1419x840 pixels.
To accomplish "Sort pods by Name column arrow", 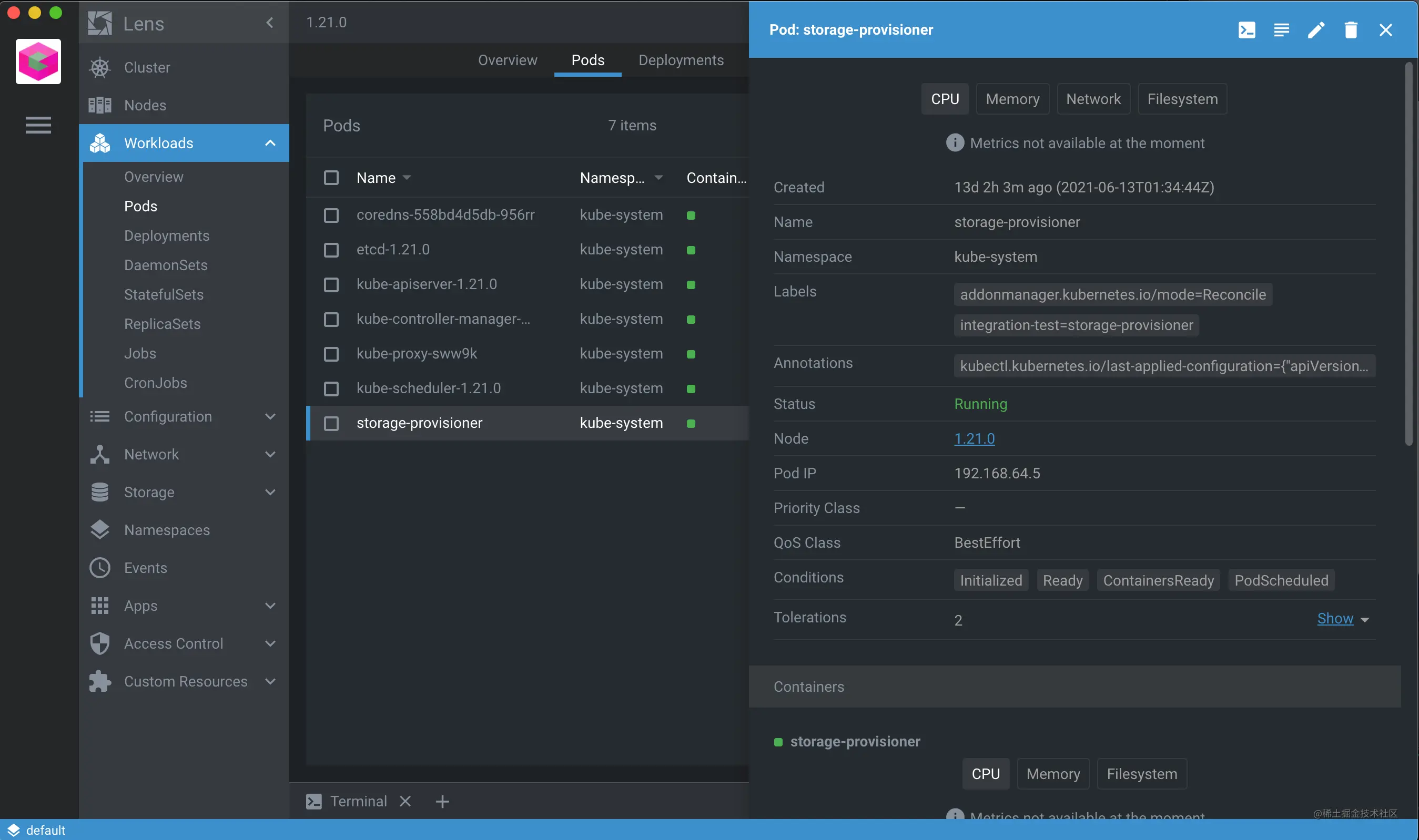I will click(407, 178).
